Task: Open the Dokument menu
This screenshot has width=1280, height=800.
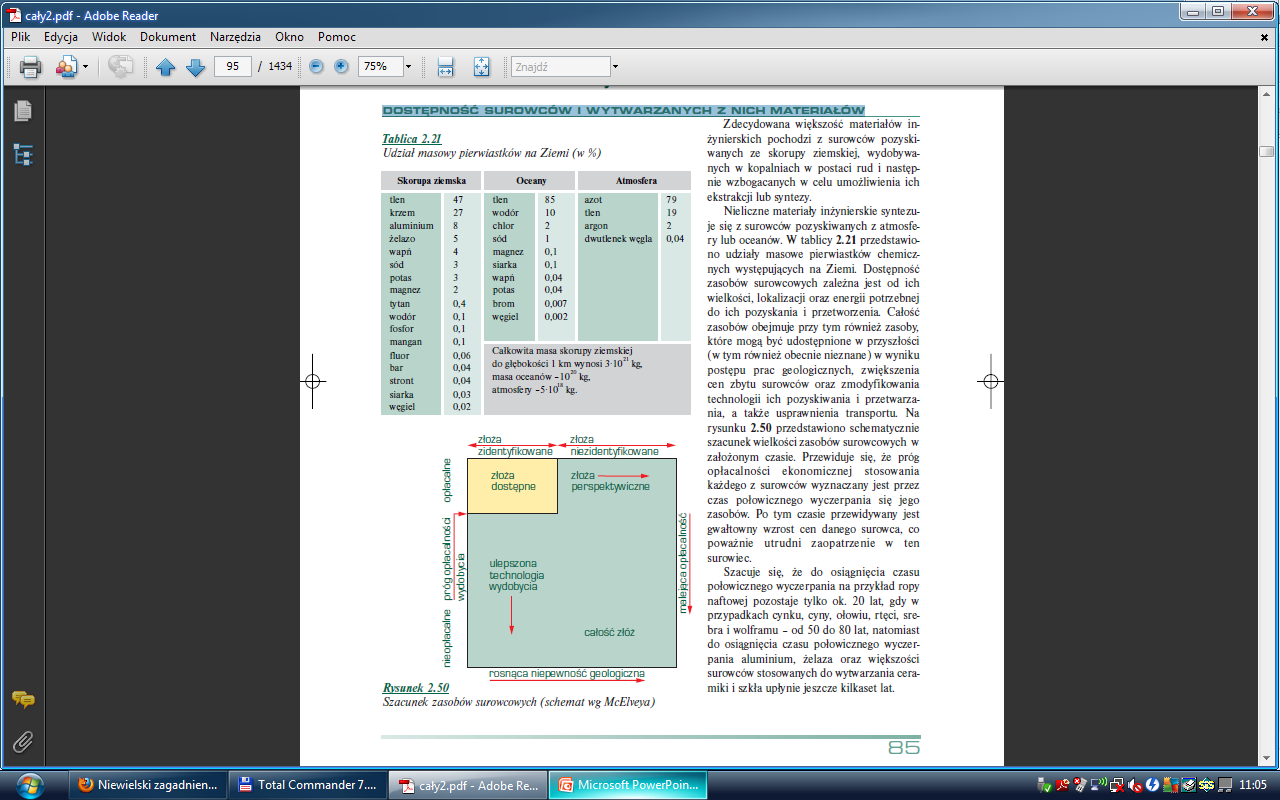Action: [167, 37]
